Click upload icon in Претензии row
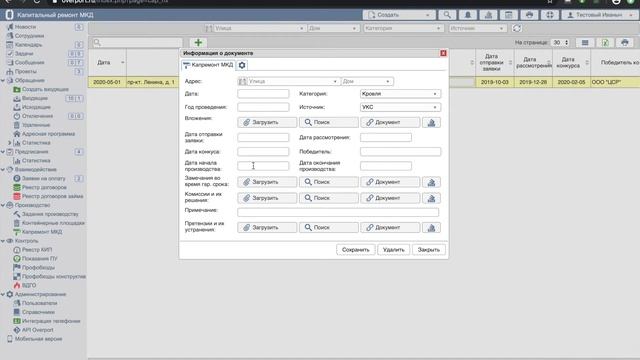This screenshot has width=640, height=360. 431,227
